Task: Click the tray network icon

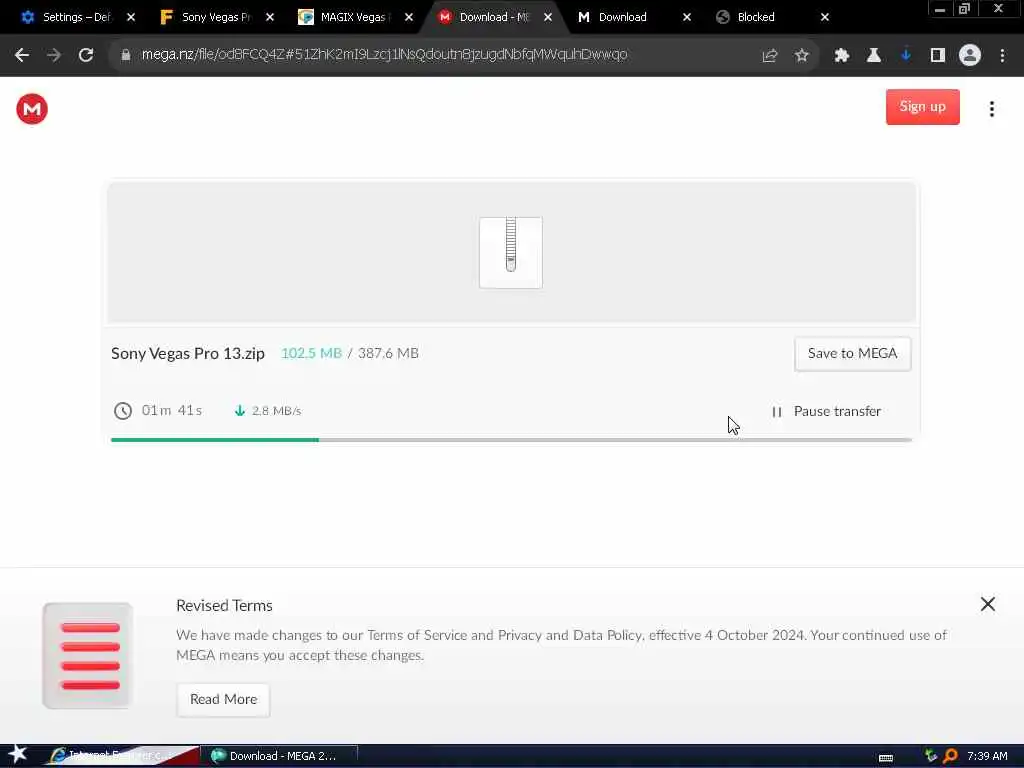Action: [x=931, y=756]
